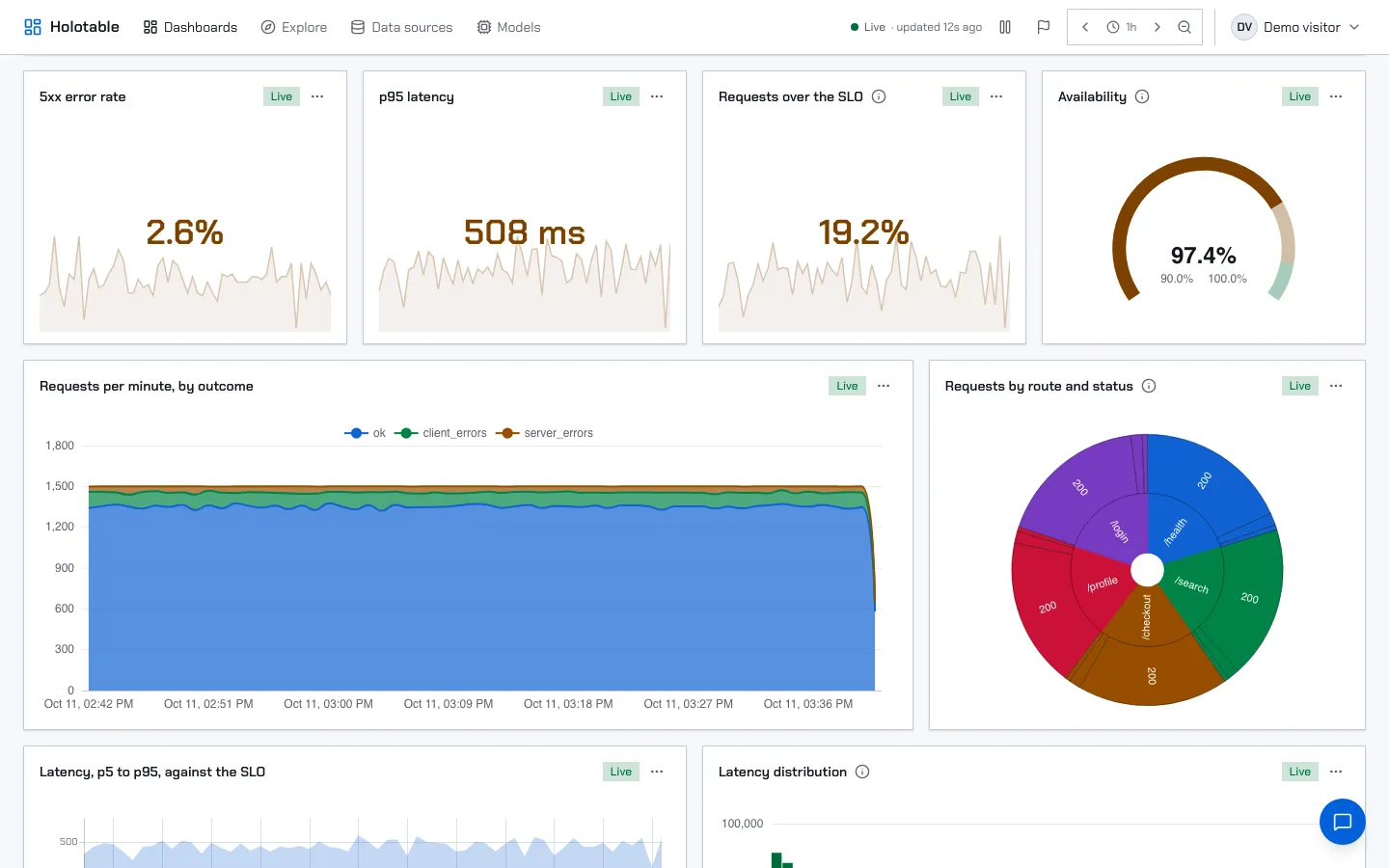Toggle the ok series in legend
This screenshot has width=1389, height=868.
click(x=365, y=433)
